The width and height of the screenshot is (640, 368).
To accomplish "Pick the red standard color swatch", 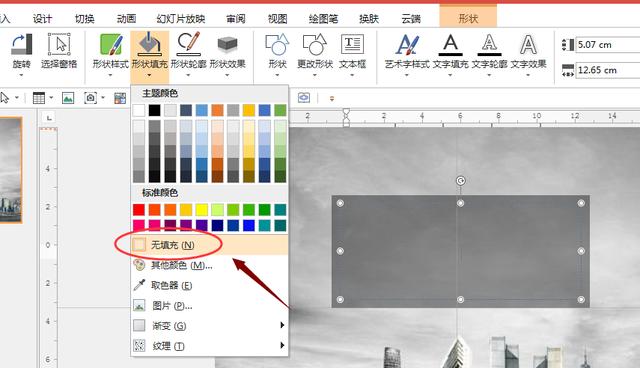I will pyautogui.click(x=139, y=210).
